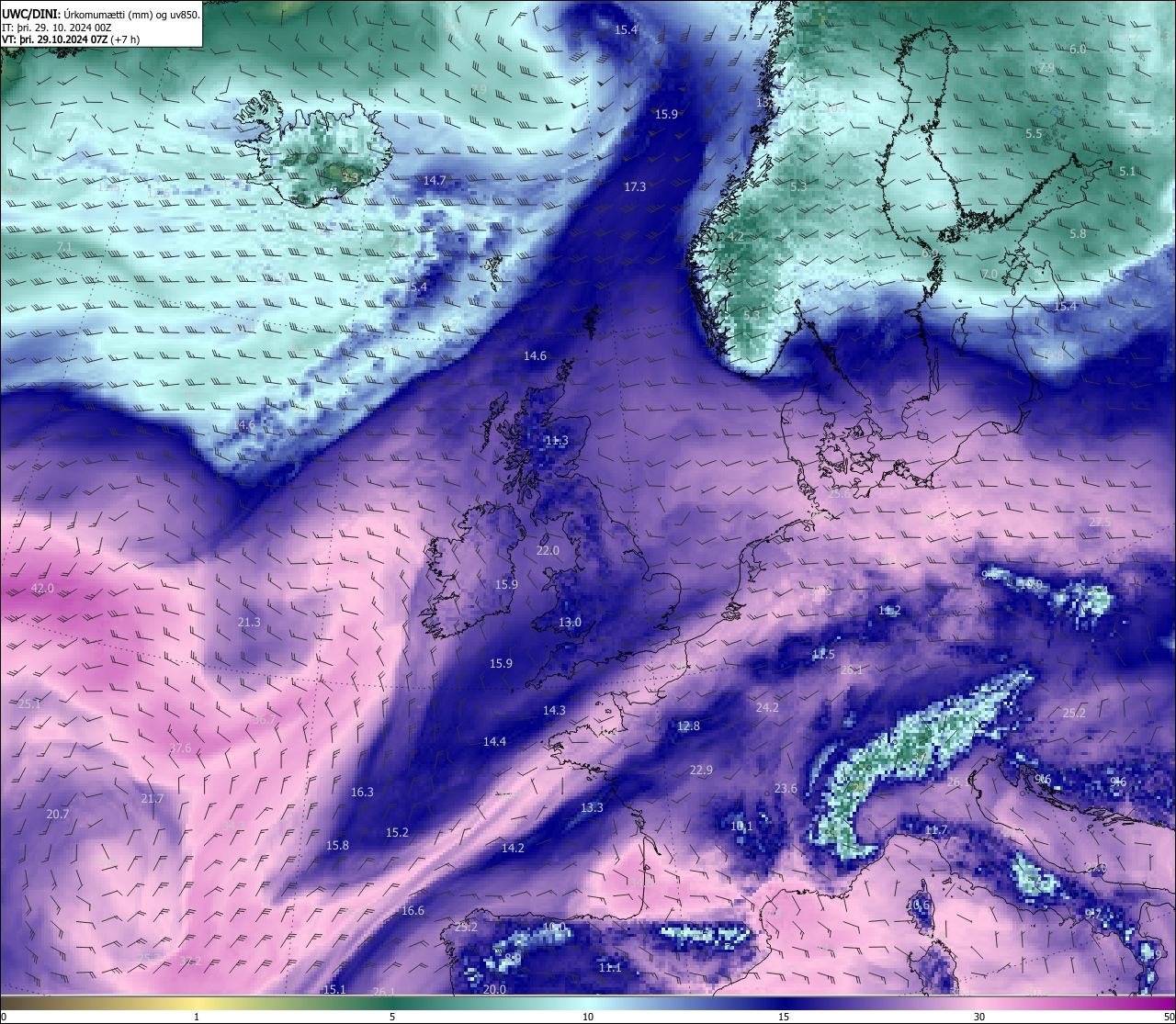Click the 6.0 value over northern Scandinavia

[1078, 49]
